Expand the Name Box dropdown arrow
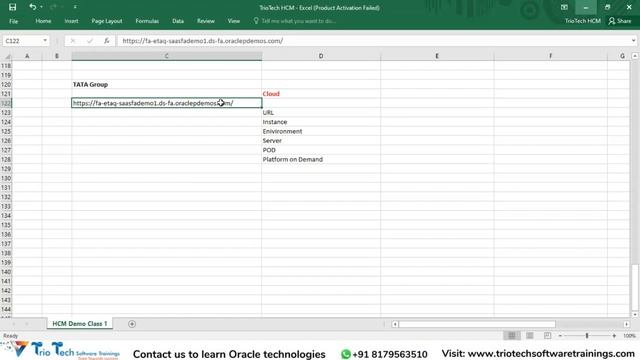The image size is (640, 360). [x=45, y=41]
